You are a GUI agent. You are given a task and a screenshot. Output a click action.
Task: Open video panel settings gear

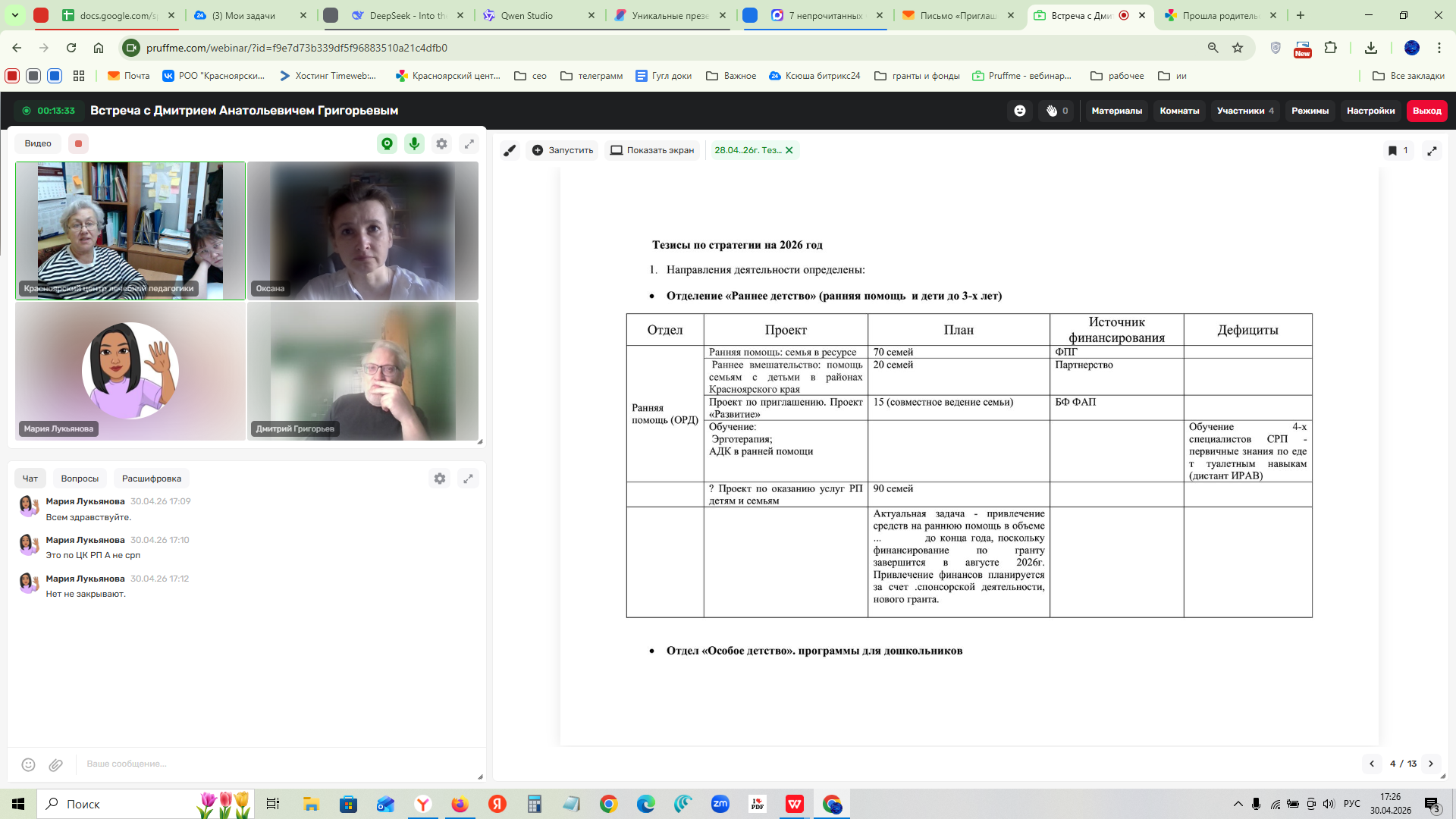(441, 143)
